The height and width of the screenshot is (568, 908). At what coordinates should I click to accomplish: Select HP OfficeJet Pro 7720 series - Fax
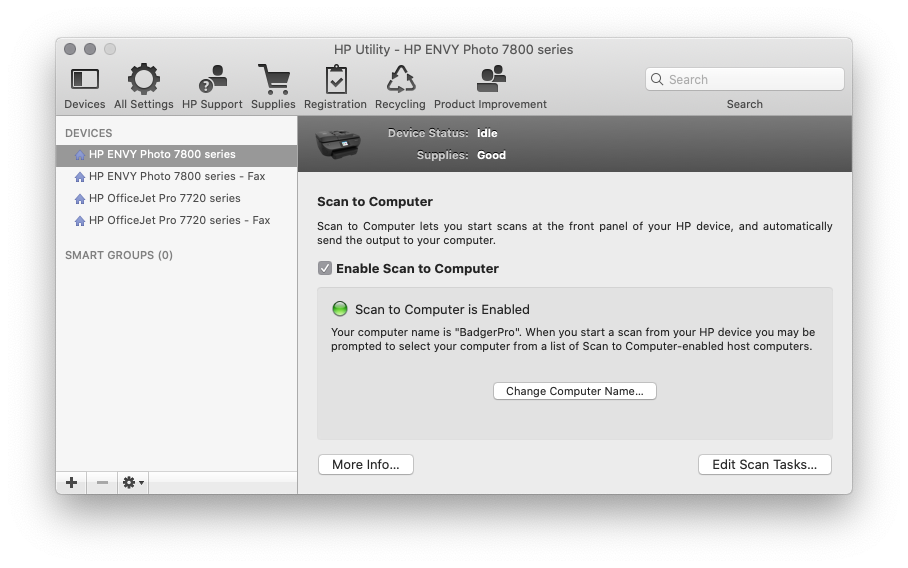click(x=179, y=220)
